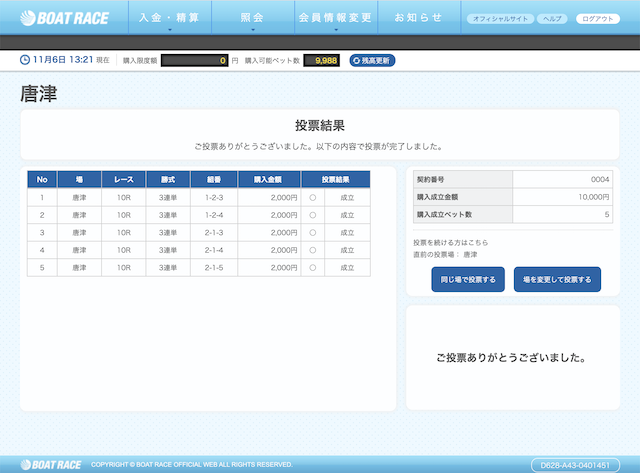Click the result circle for bet 5

[x=312, y=268]
